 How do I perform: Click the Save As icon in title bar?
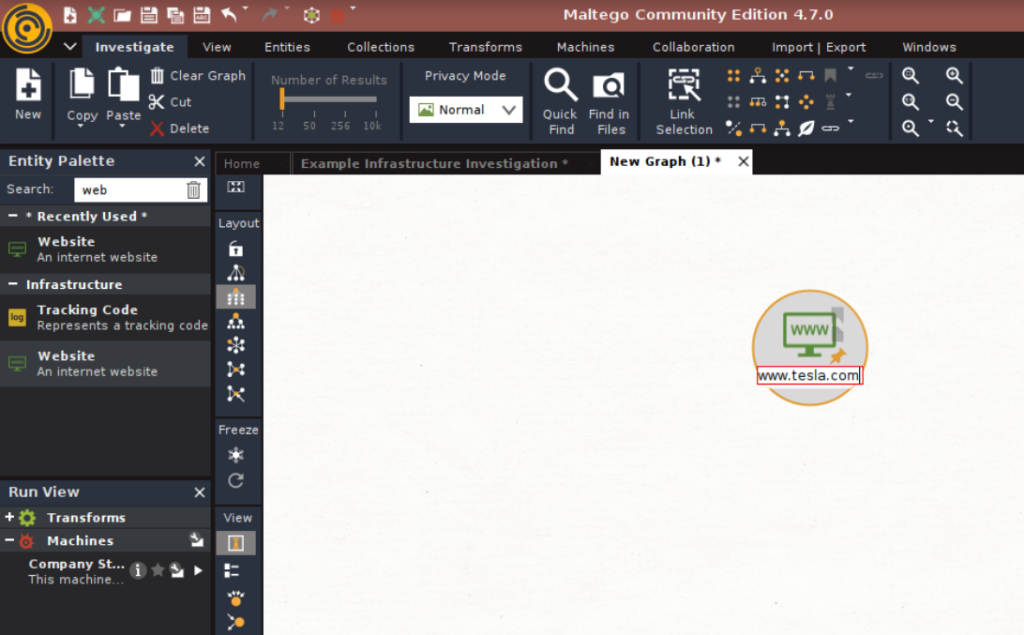(x=202, y=14)
